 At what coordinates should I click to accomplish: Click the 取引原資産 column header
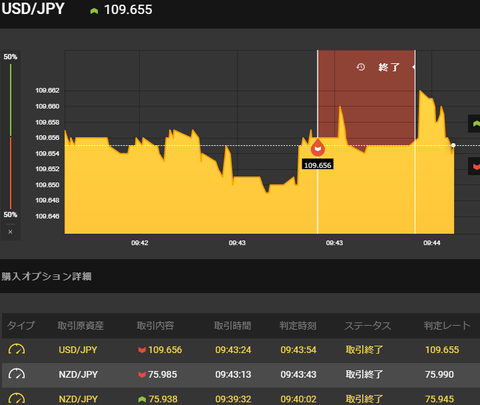pyautogui.click(x=81, y=325)
